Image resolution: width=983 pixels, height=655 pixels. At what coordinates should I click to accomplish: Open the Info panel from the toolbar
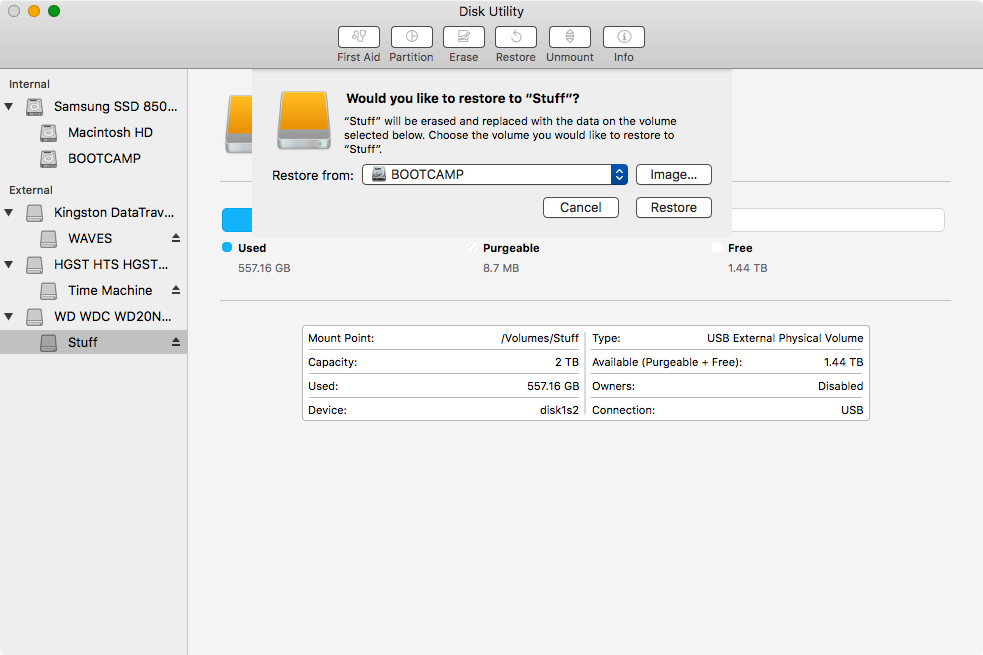tap(623, 42)
